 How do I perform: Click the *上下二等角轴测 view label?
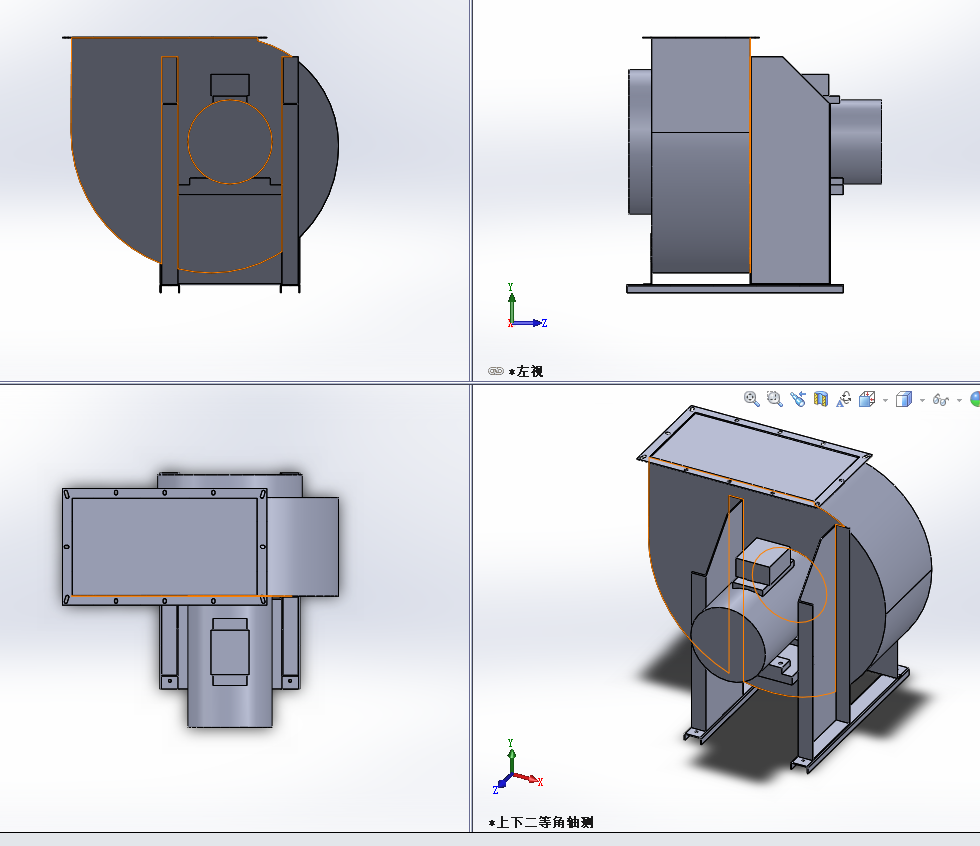click(x=541, y=822)
